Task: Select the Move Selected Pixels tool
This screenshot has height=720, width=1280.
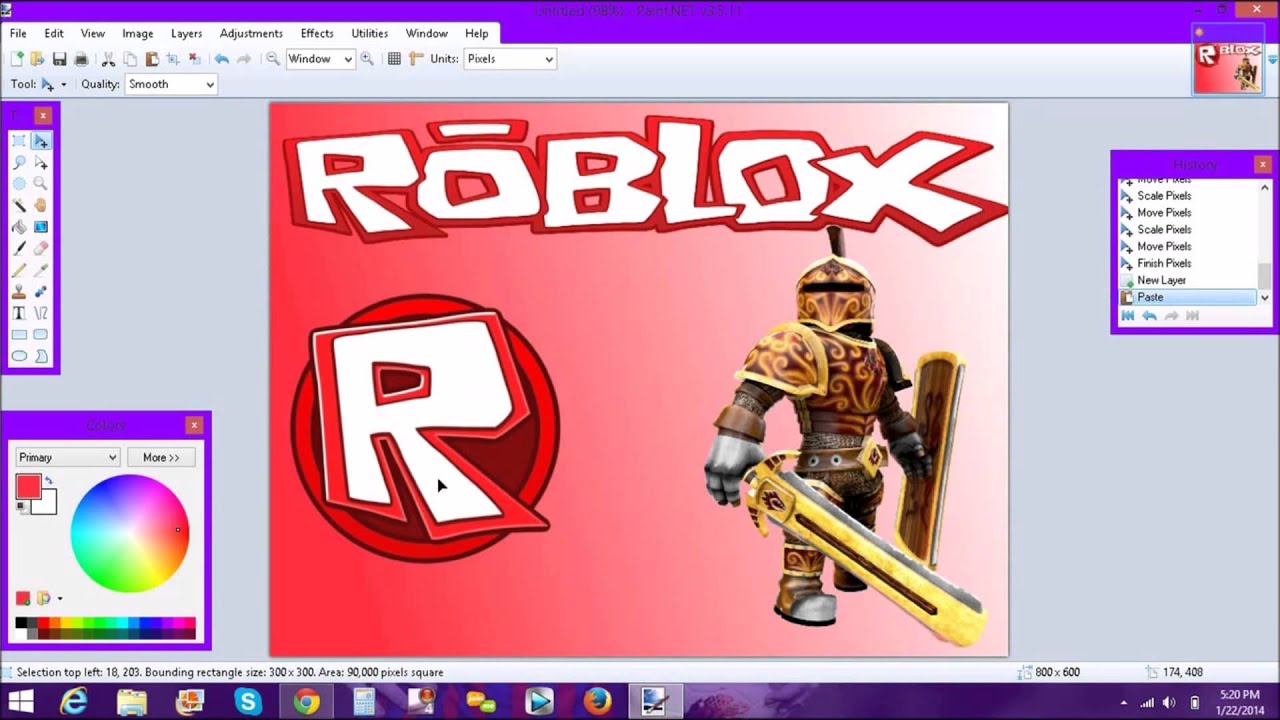Action: pyautogui.click(x=41, y=141)
